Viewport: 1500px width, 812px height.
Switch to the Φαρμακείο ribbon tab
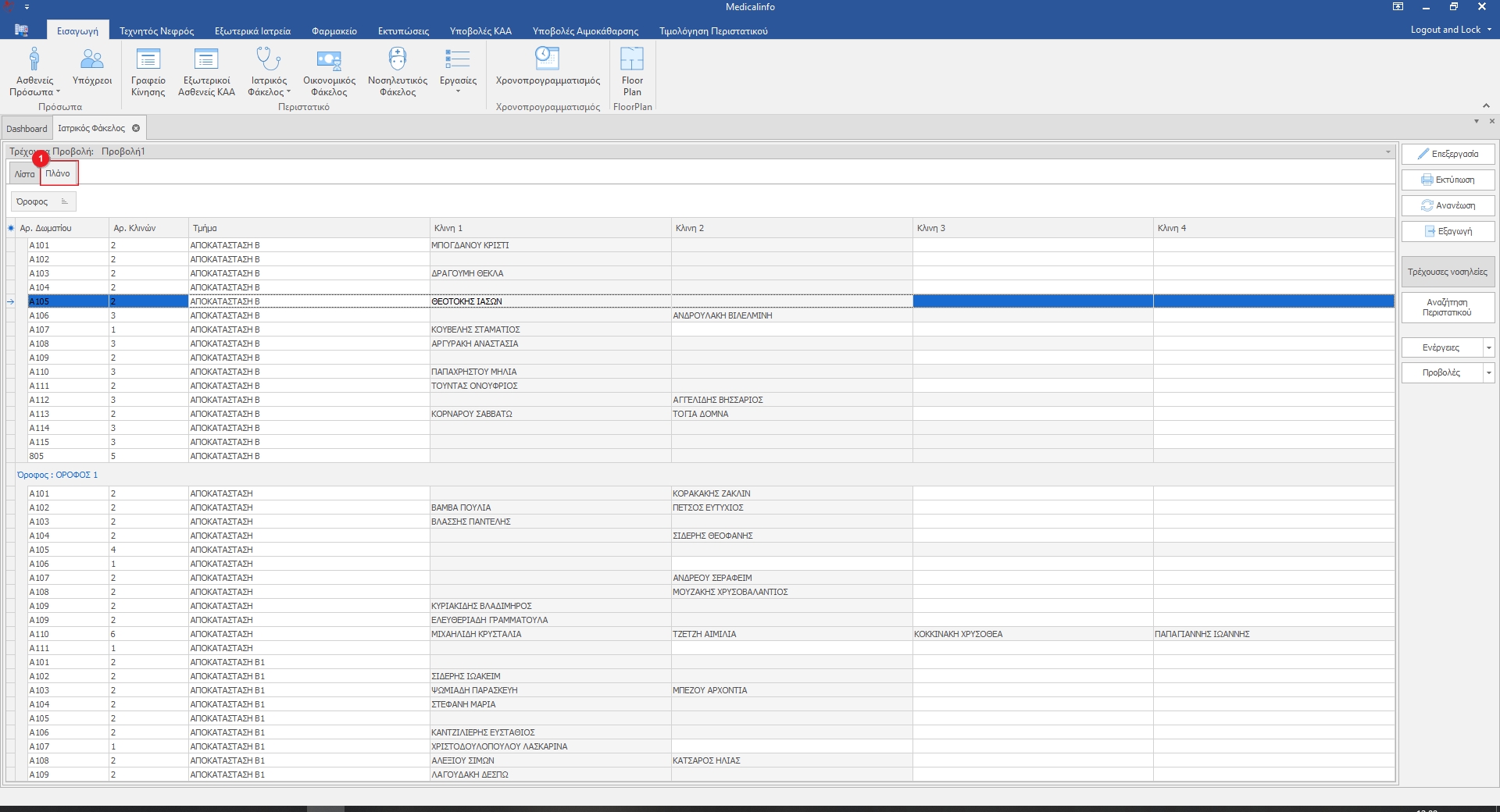334,31
